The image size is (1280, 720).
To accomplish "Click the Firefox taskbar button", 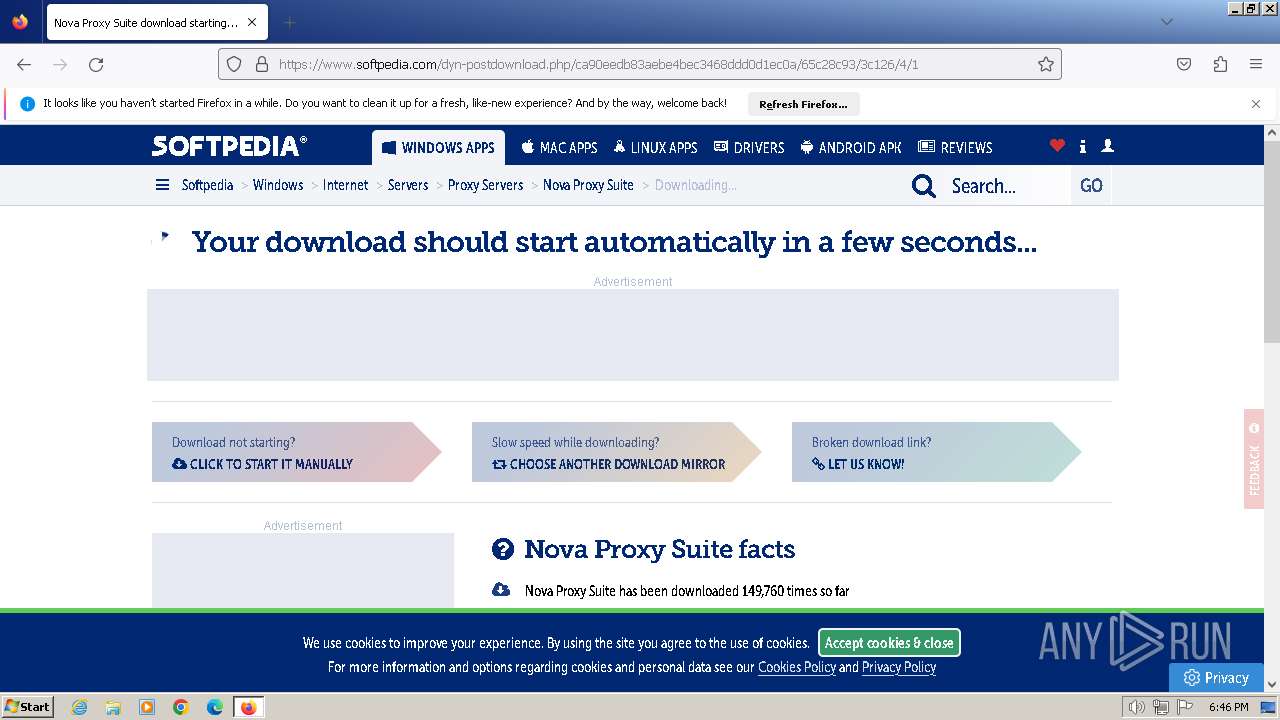I will click(x=248, y=707).
